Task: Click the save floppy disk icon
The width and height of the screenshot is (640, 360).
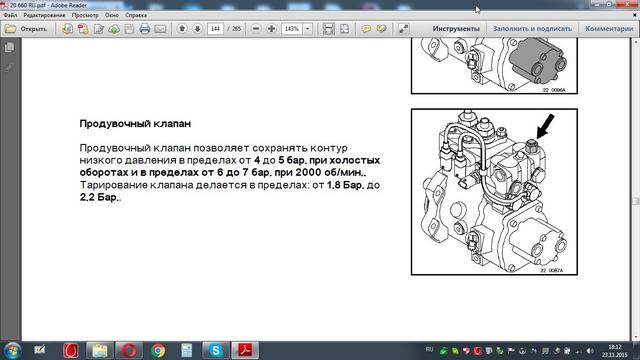Action: 129,29
